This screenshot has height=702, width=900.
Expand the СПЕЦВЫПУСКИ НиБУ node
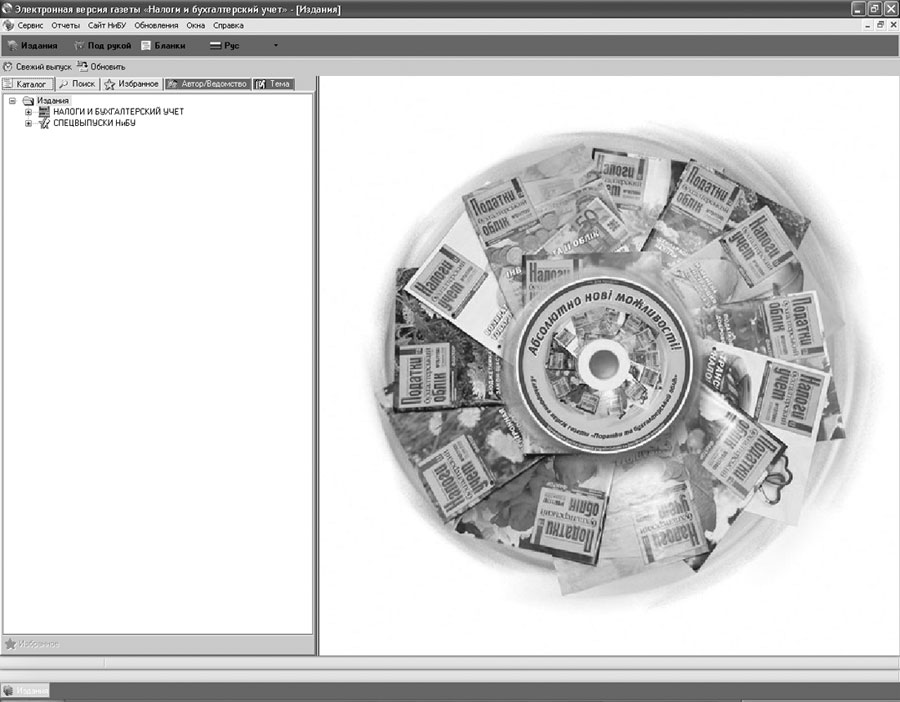(x=29, y=123)
